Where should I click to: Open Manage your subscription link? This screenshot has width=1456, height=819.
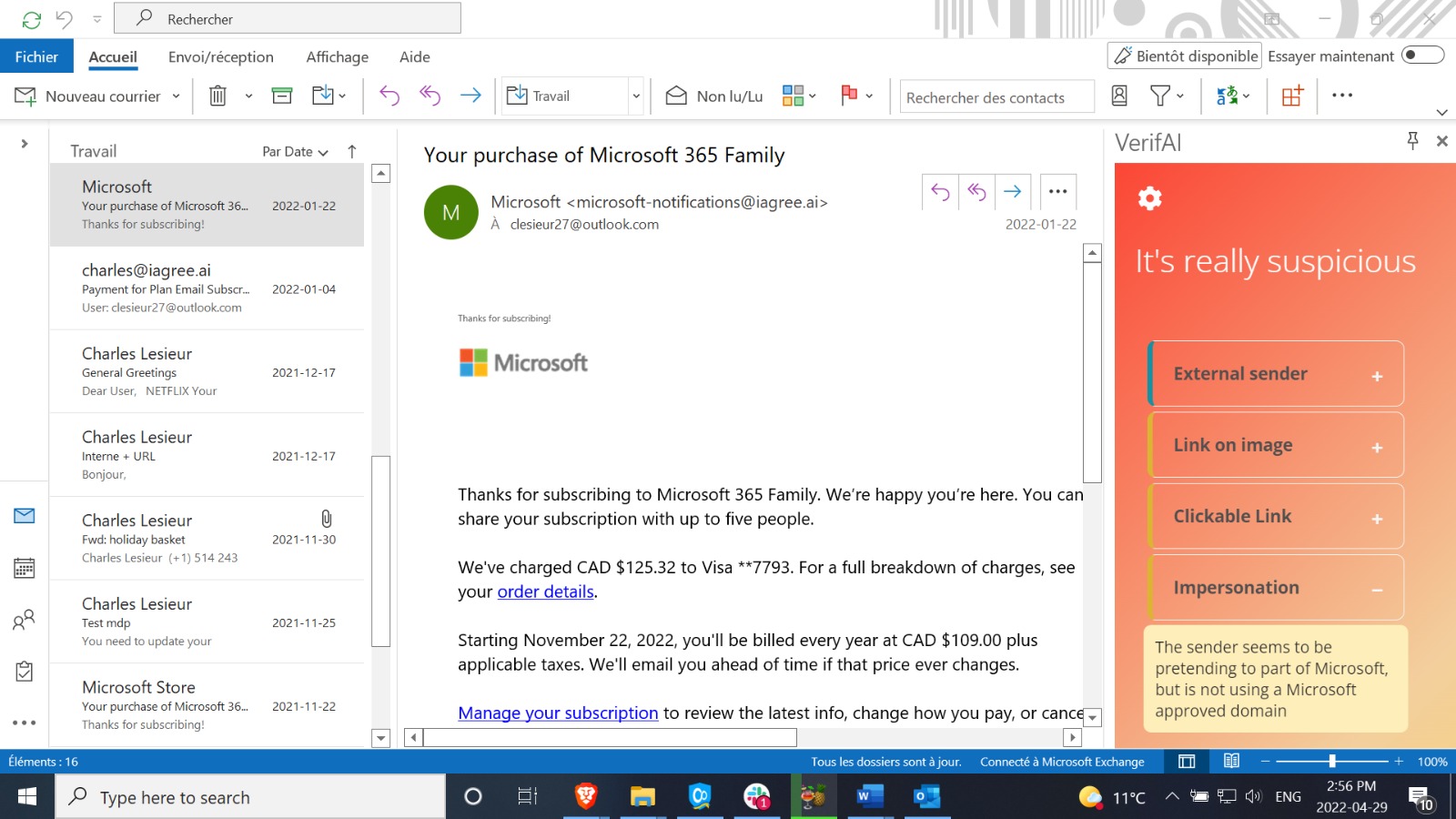pyautogui.click(x=558, y=713)
